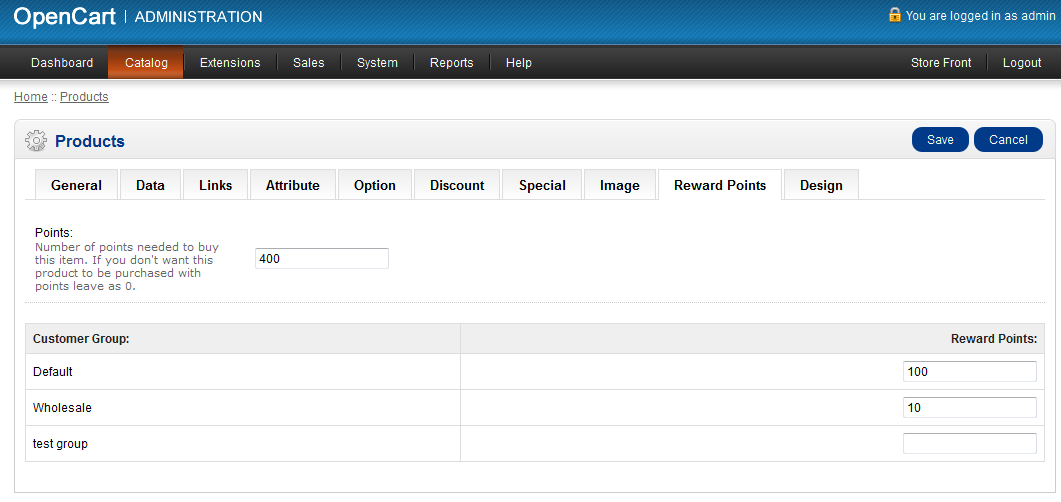This screenshot has height=502, width=1061.
Task: Click the Logout link
Action: [x=1022, y=63]
